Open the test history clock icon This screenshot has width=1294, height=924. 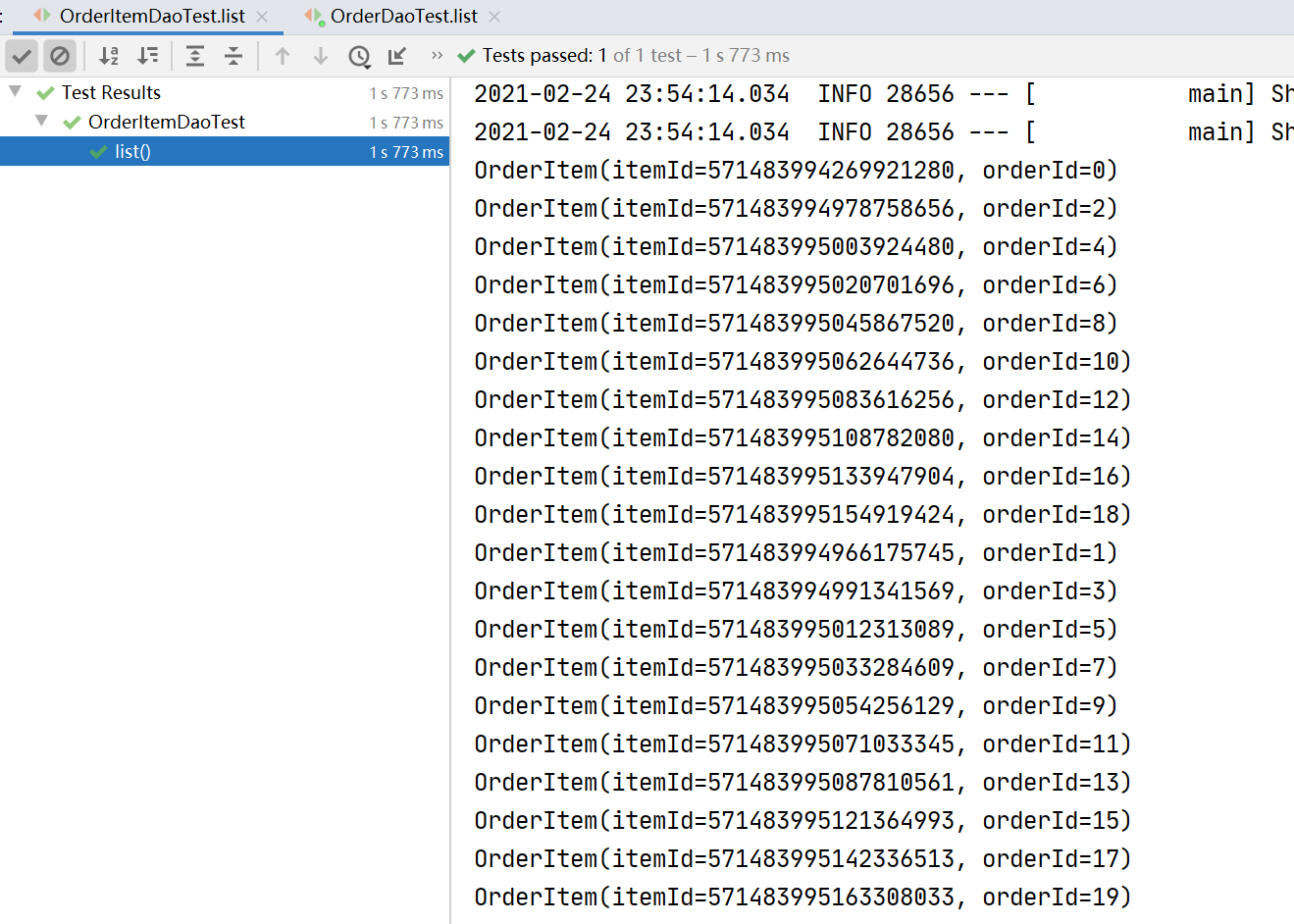[x=359, y=57]
